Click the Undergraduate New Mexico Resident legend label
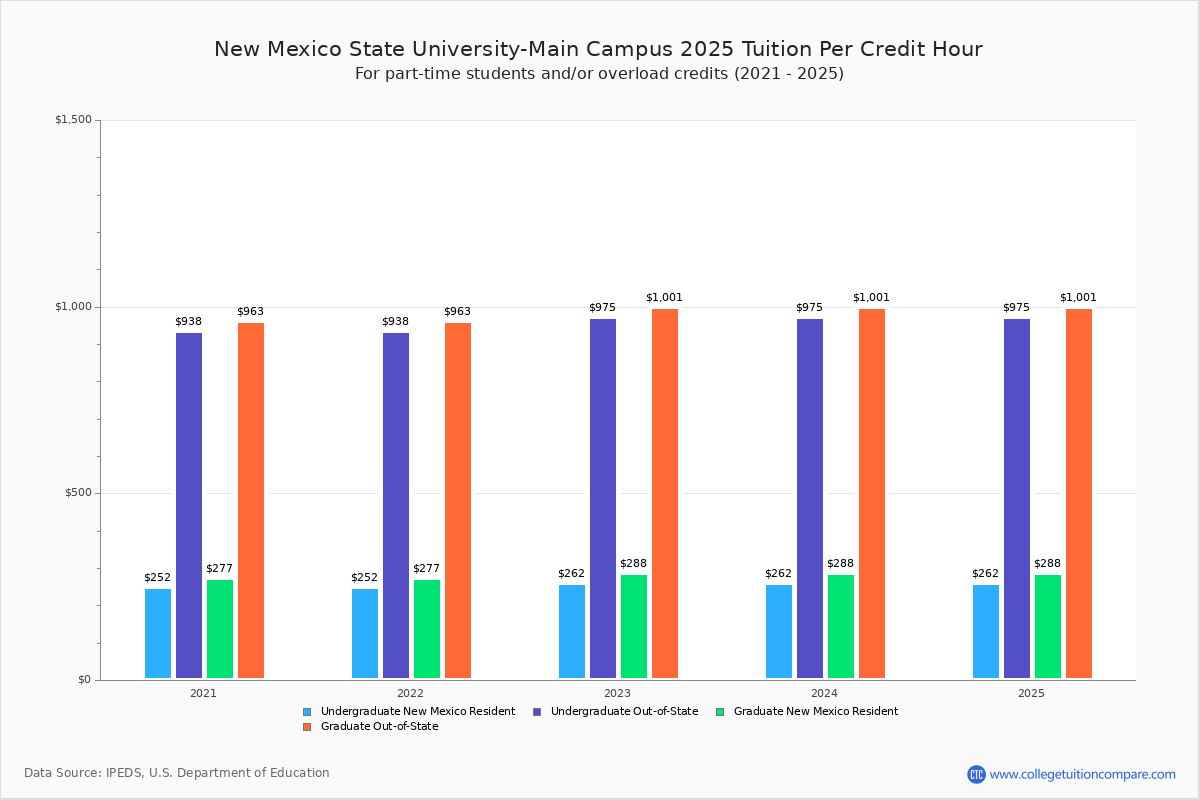The height and width of the screenshot is (800, 1200). pyautogui.click(x=417, y=712)
